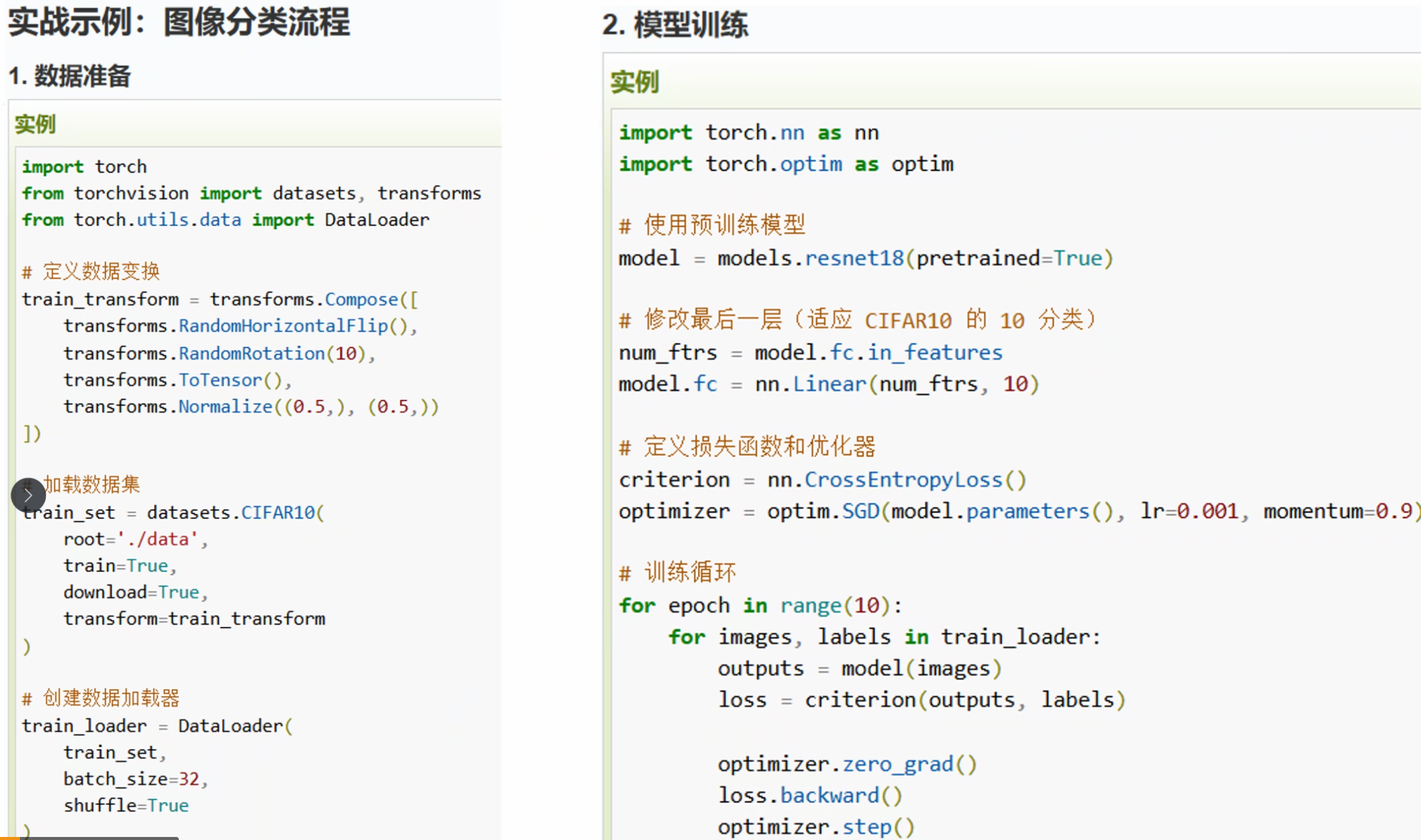Click the '# 定义数据变换' comment line
Image resolution: width=1421 pixels, height=840 pixels.
(91, 271)
